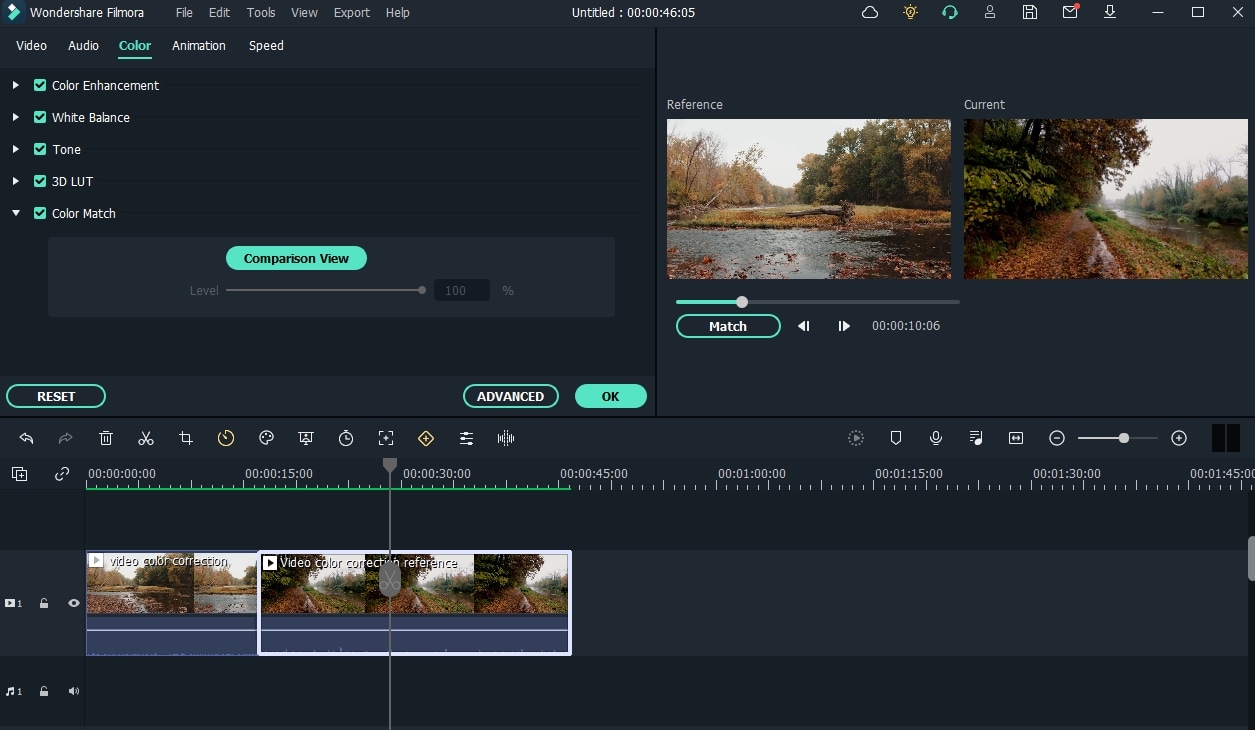Click the Add Track icon
Image resolution: width=1255 pixels, height=730 pixels.
click(x=20, y=474)
